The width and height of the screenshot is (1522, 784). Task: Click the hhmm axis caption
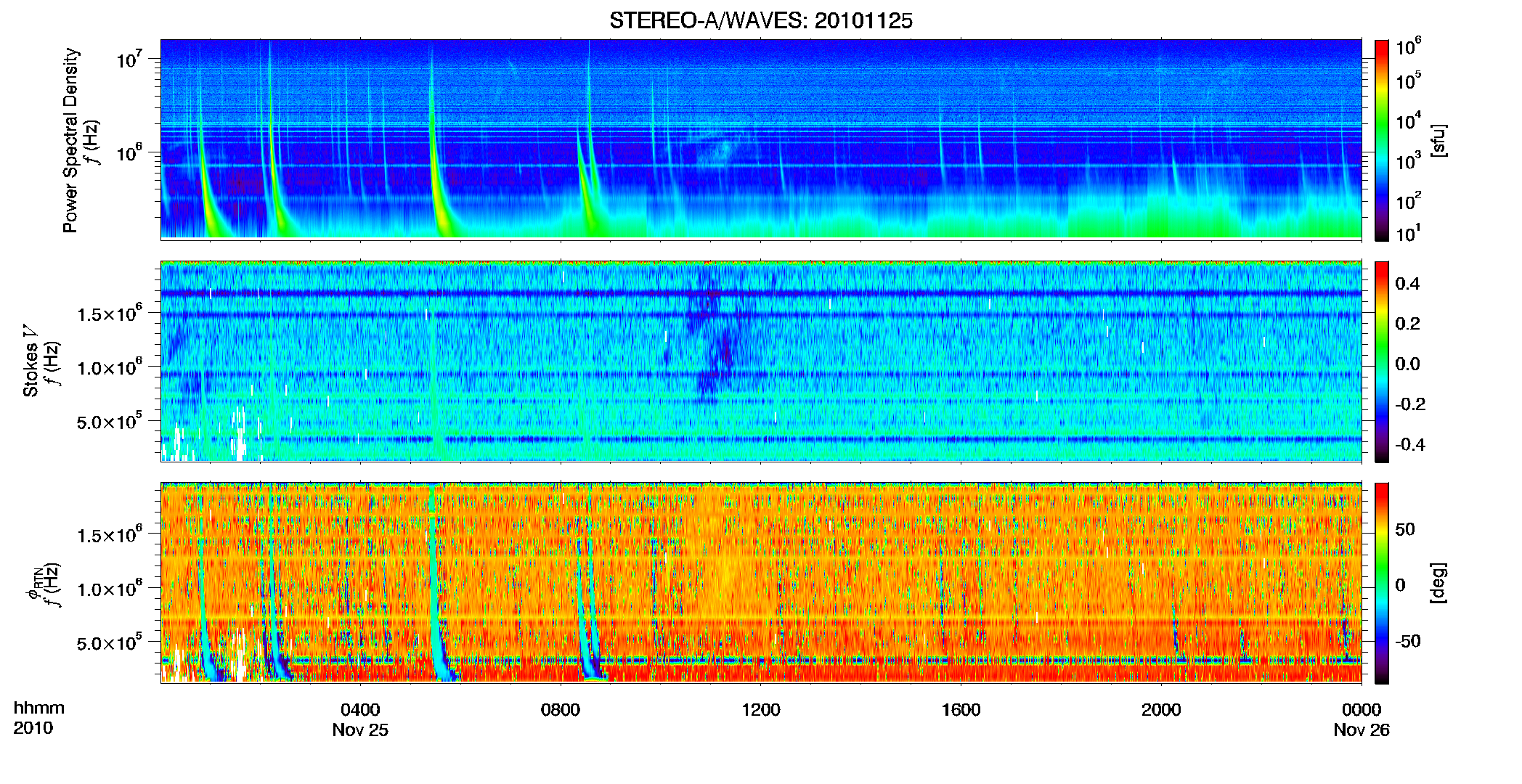point(39,709)
